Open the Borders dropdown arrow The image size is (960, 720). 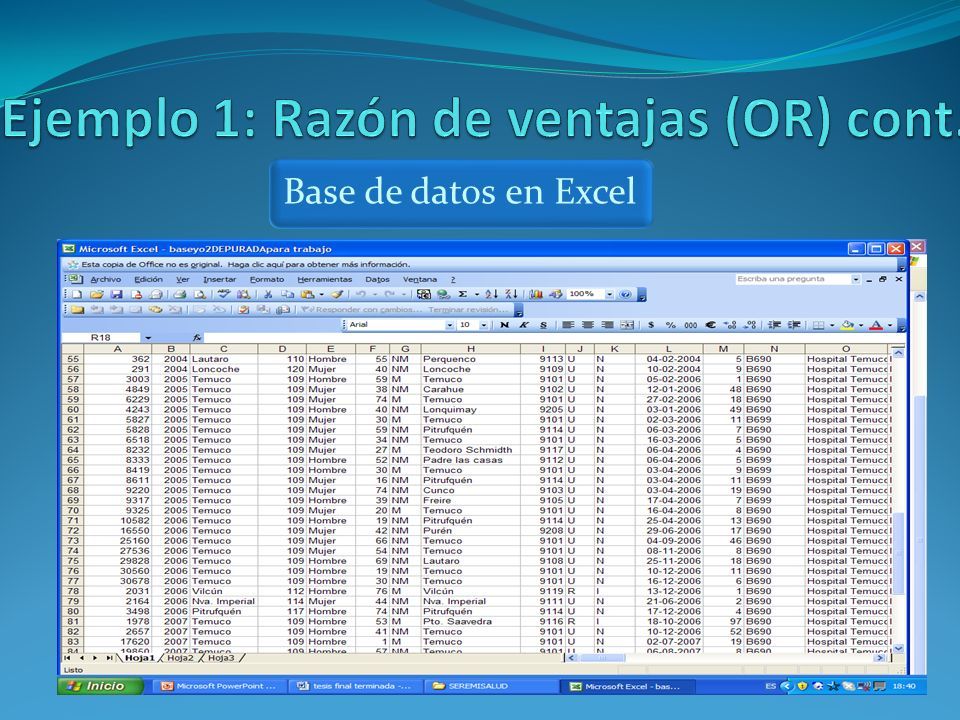[831, 325]
